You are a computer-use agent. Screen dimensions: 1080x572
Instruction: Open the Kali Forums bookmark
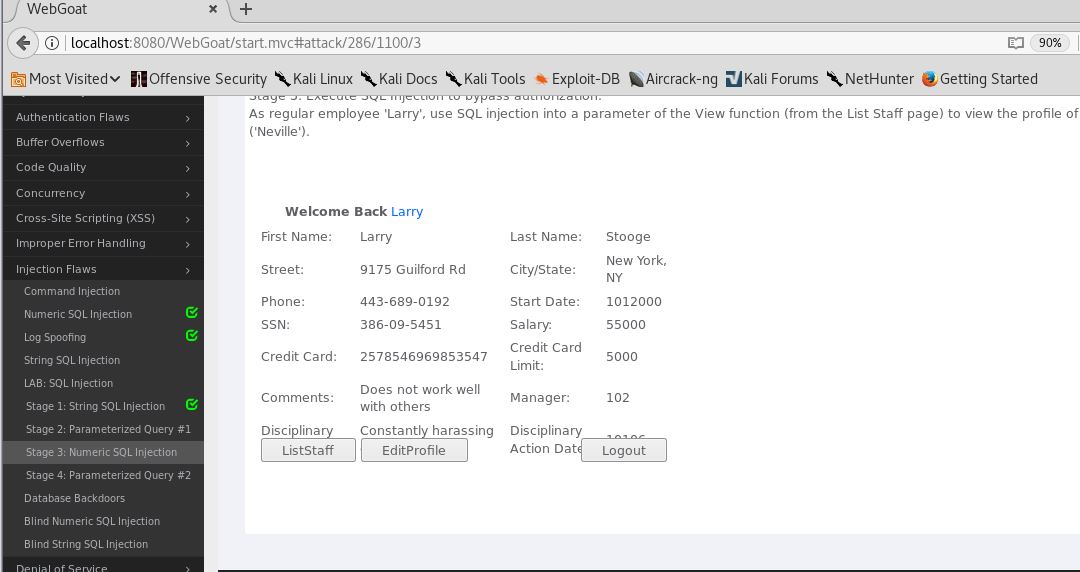click(x=772, y=79)
